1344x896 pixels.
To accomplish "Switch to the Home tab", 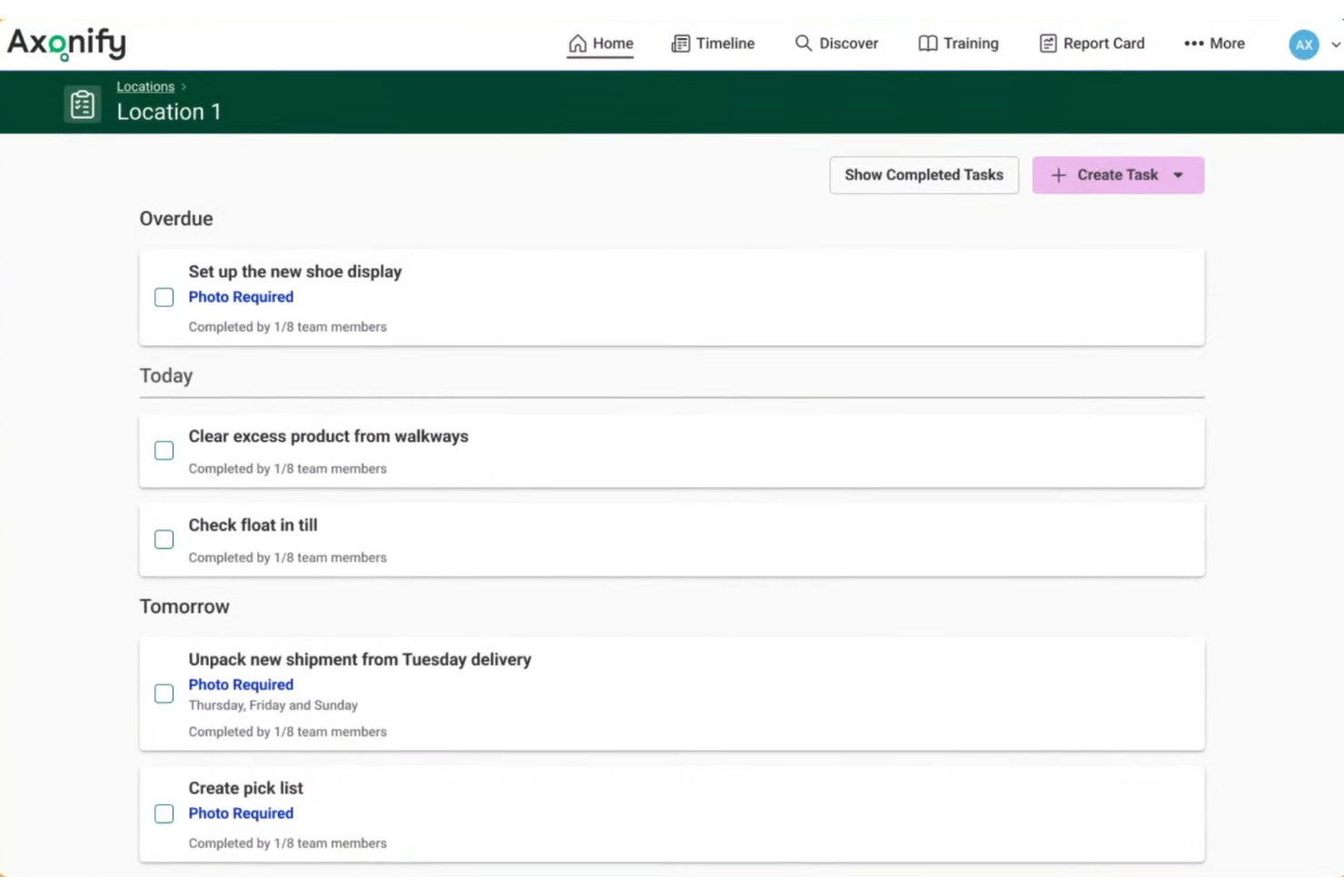I will (601, 43).
